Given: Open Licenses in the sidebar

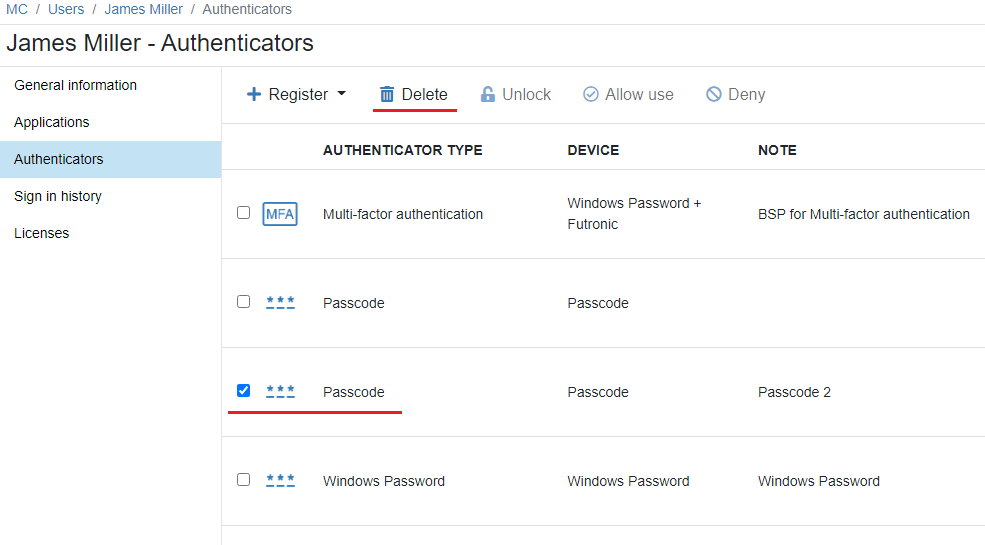Looking at the screenshot, I should coord(41,233).
